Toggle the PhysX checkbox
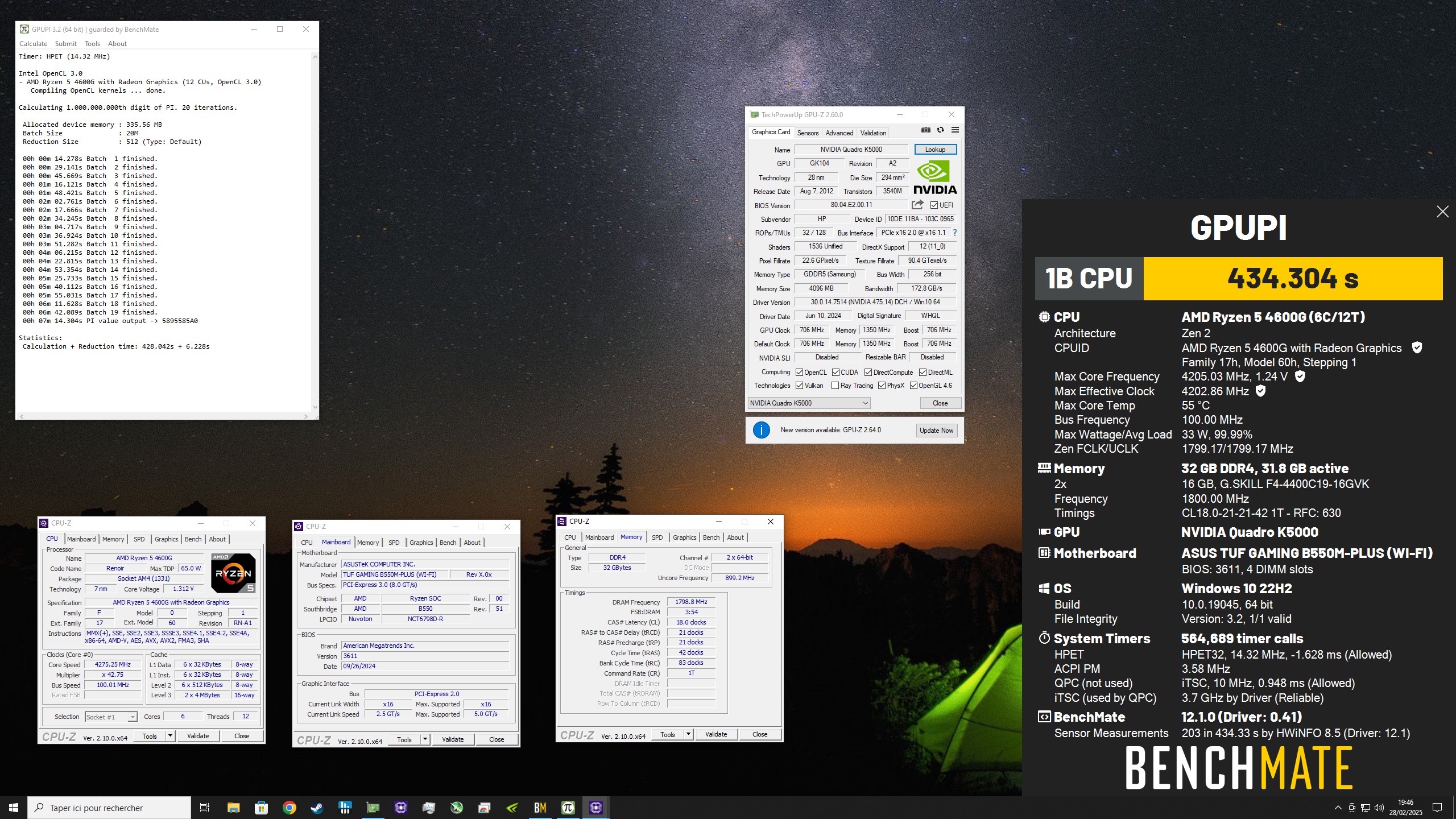This screenshot has height=819, width=1456. tap(882, 386)
